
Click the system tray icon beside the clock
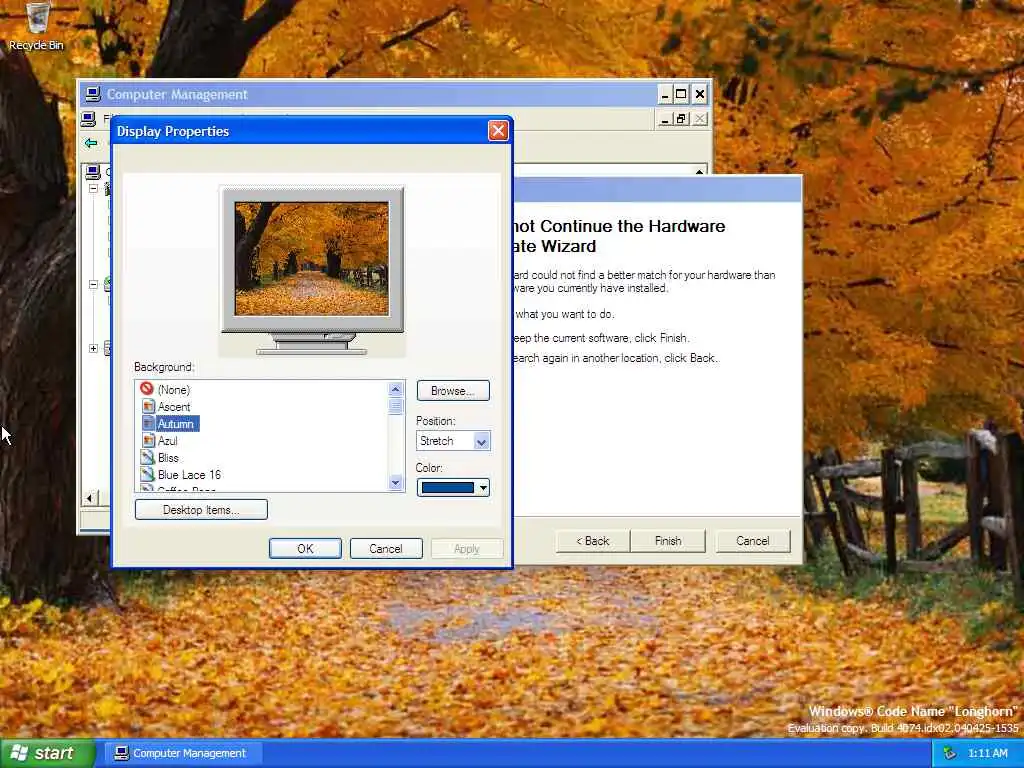[950, 754]
